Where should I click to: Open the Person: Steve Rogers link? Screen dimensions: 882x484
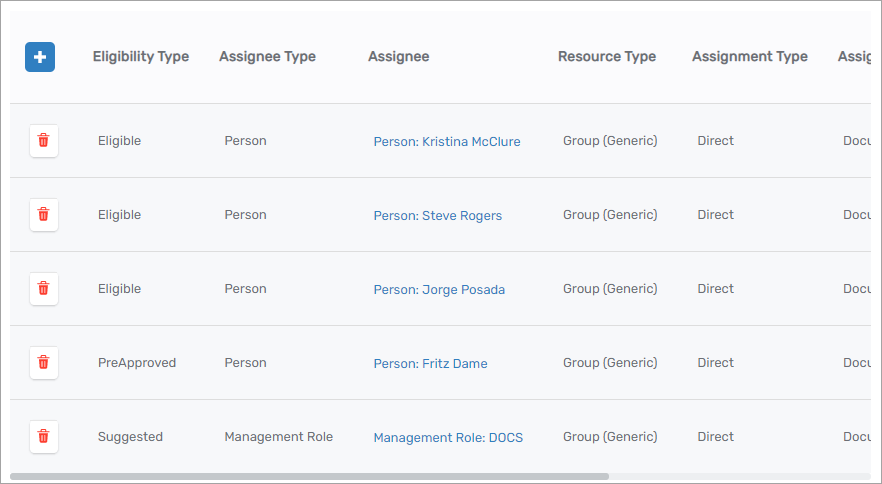[437, 216]
